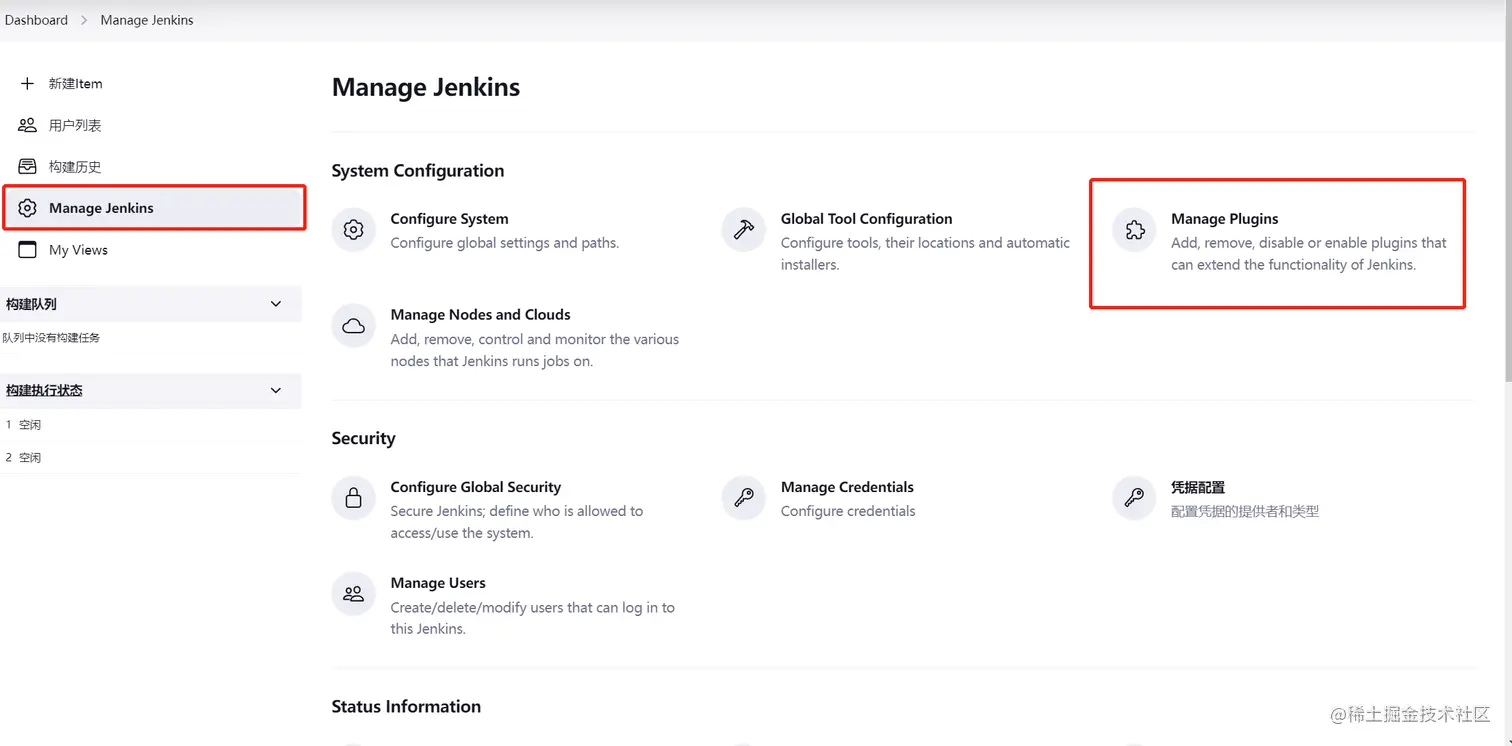The width and height of the screenshot is (1512, 746).
Task: Click the Manage Plugins puzzle icon
Action: point(1134,230)
